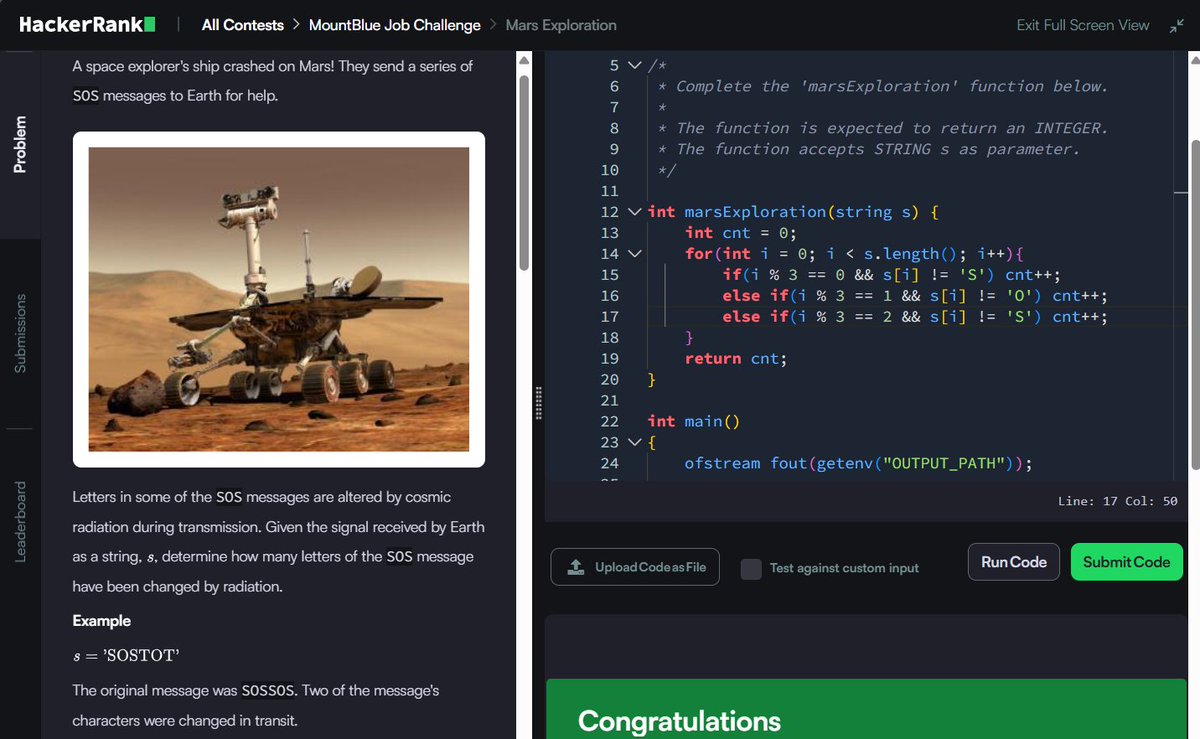Viewport: 1200px width, 739px height.
Task: Click the s = 'SOSTOT' example text
Action: [x=125, y=655]
